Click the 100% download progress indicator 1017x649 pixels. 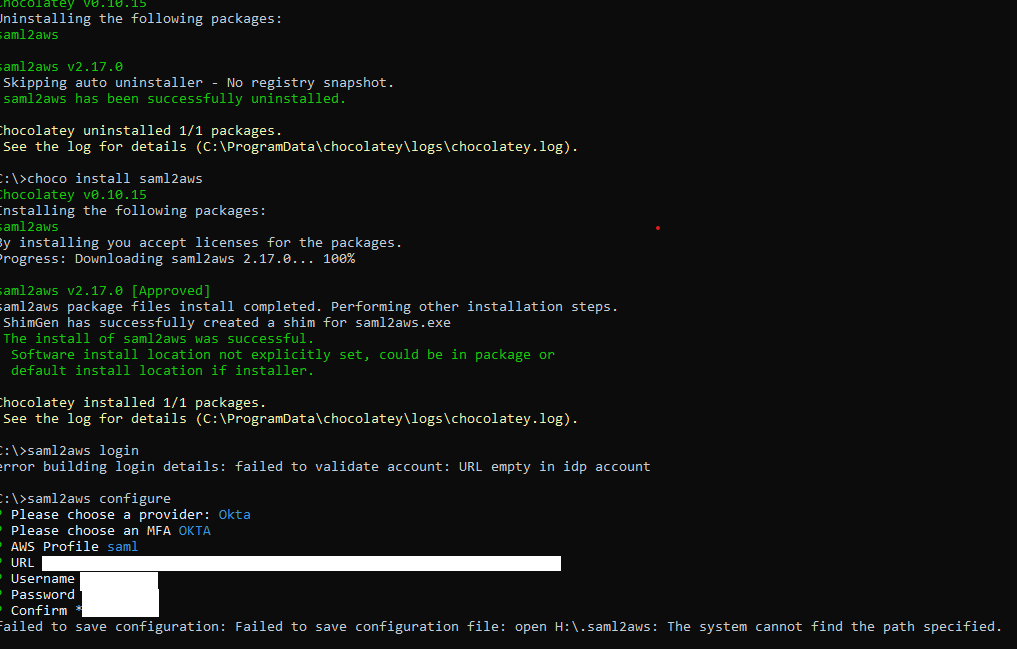pos(342,258)
